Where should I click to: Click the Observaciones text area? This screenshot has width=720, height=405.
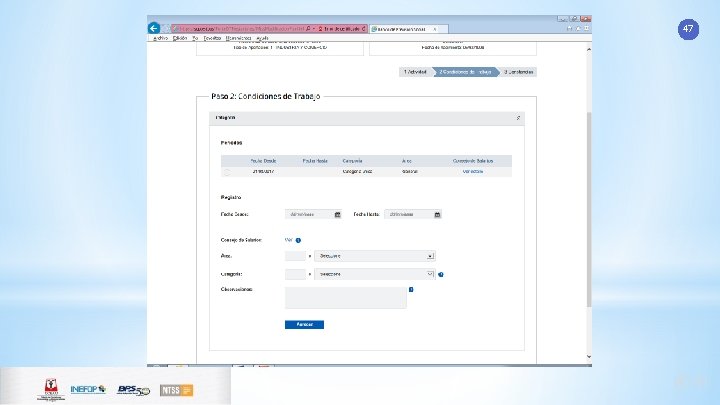click(345, 298)
